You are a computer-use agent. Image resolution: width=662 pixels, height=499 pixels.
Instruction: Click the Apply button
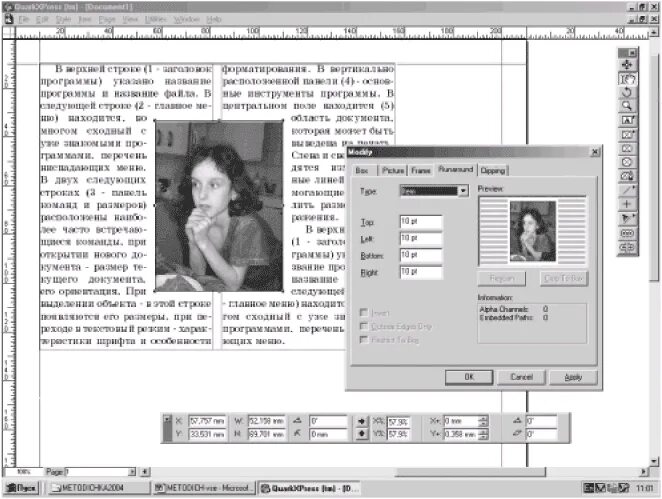click(573, 377)
